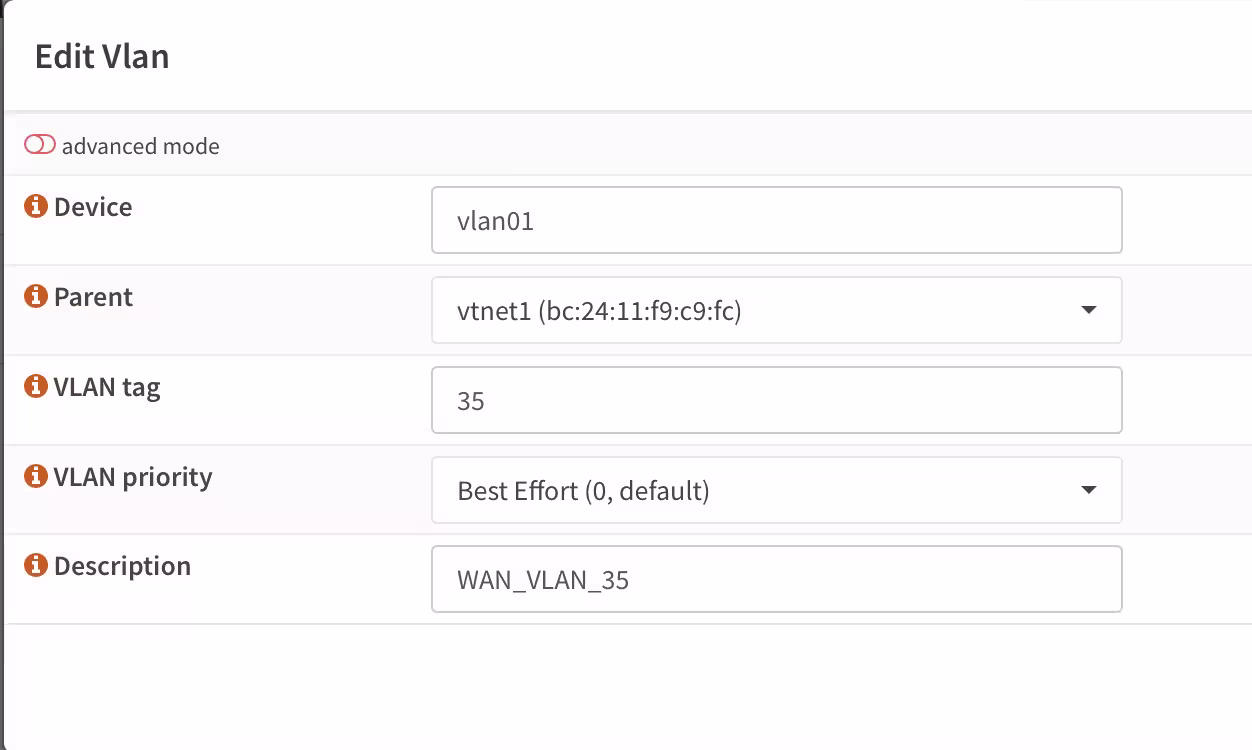Viewport: 1252px width, 750px height.
Task: Show help info for Parent field
Action: 36,297
